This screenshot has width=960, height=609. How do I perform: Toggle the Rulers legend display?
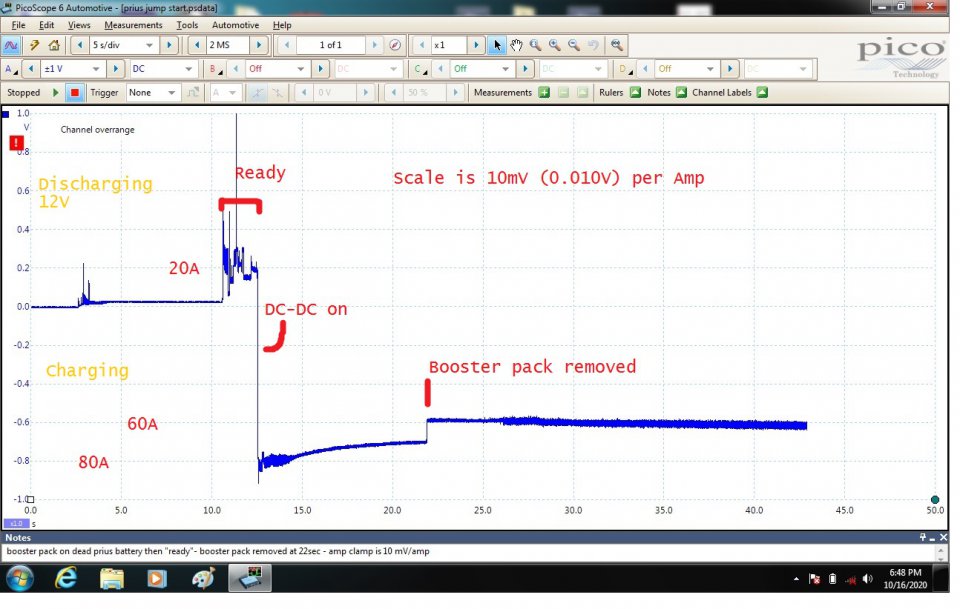pyautogui.click(x=634, y=93)
